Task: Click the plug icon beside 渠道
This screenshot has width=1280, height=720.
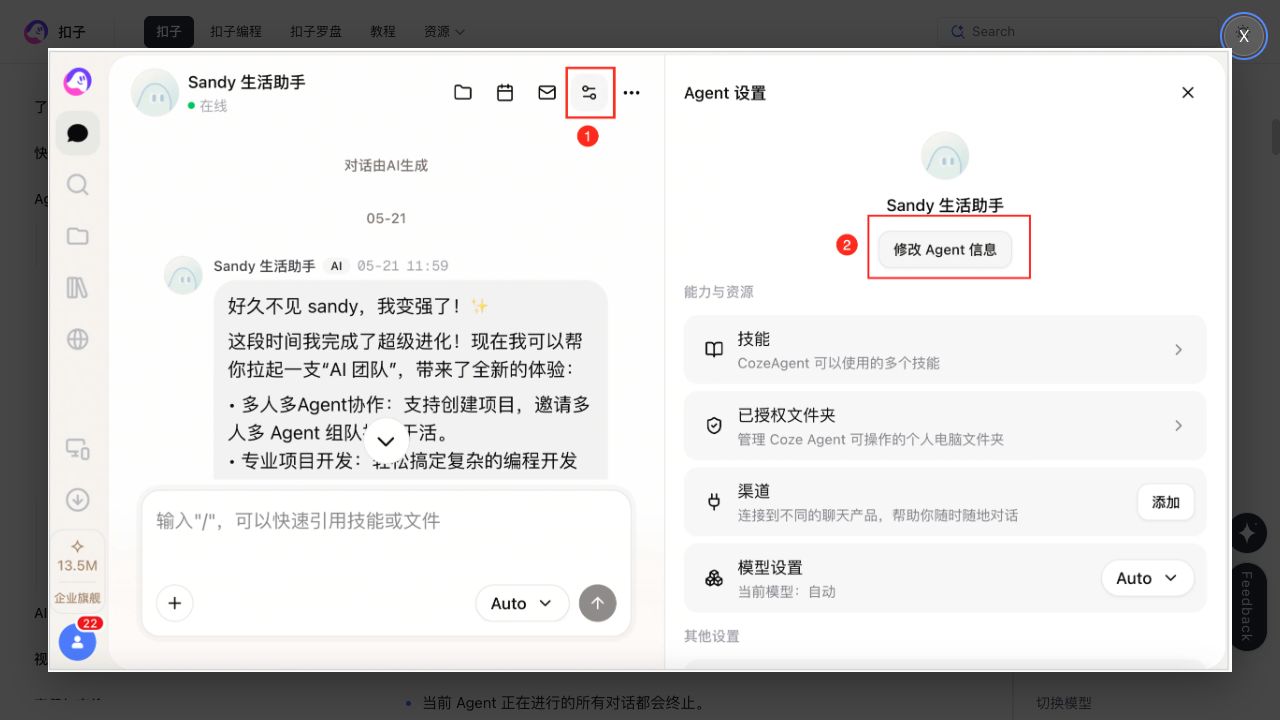Action: click(714, 502)
